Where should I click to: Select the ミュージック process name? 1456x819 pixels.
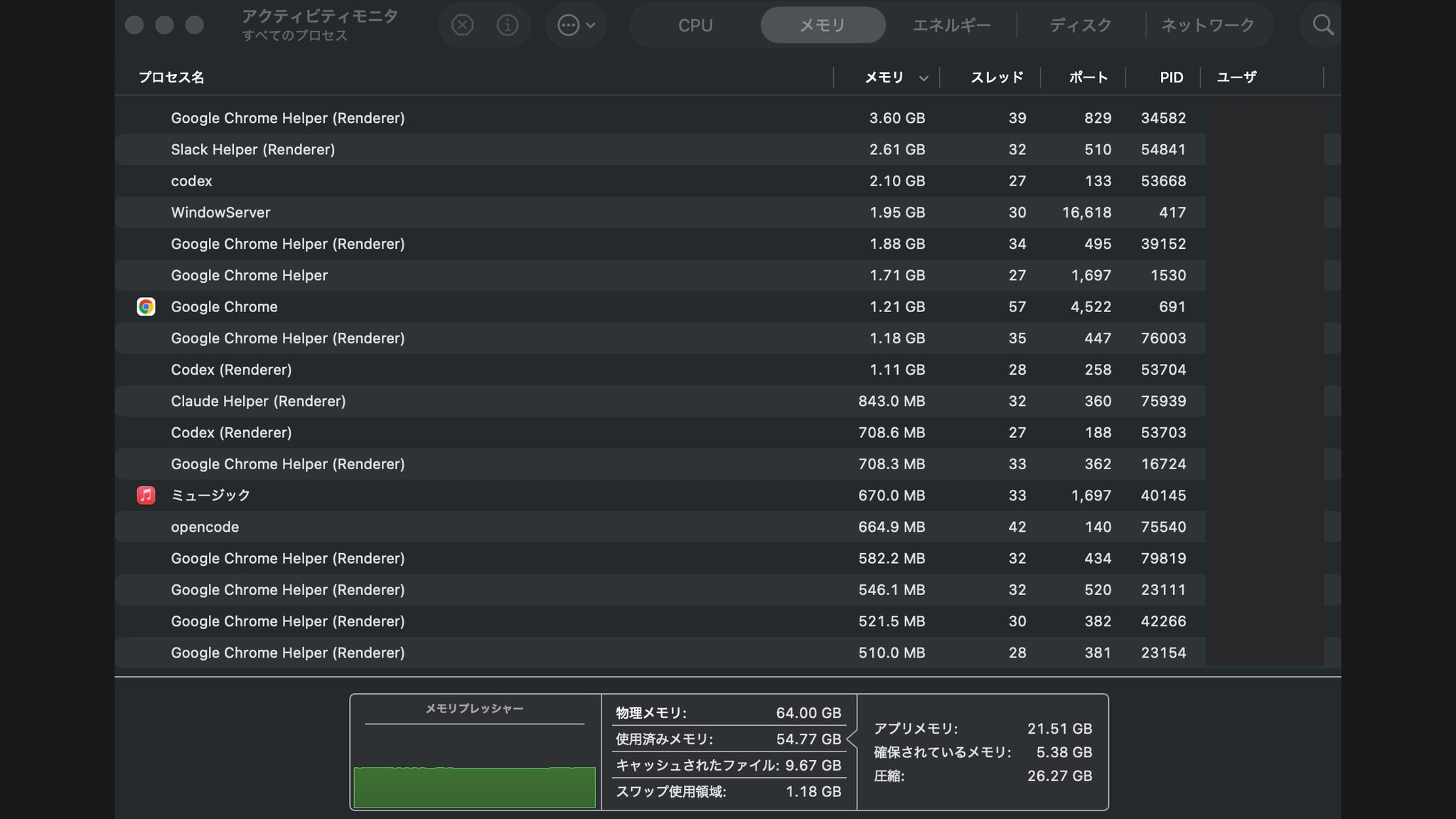210,495
